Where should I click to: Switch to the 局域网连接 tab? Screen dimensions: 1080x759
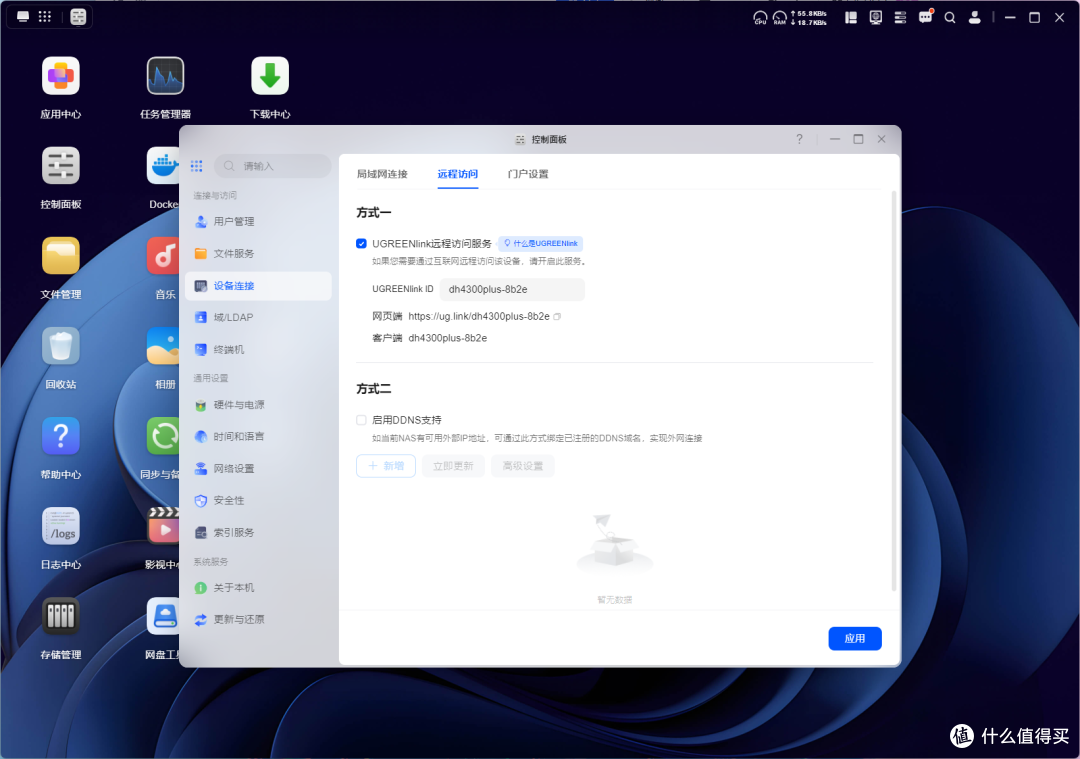click(x=382, y=174)
